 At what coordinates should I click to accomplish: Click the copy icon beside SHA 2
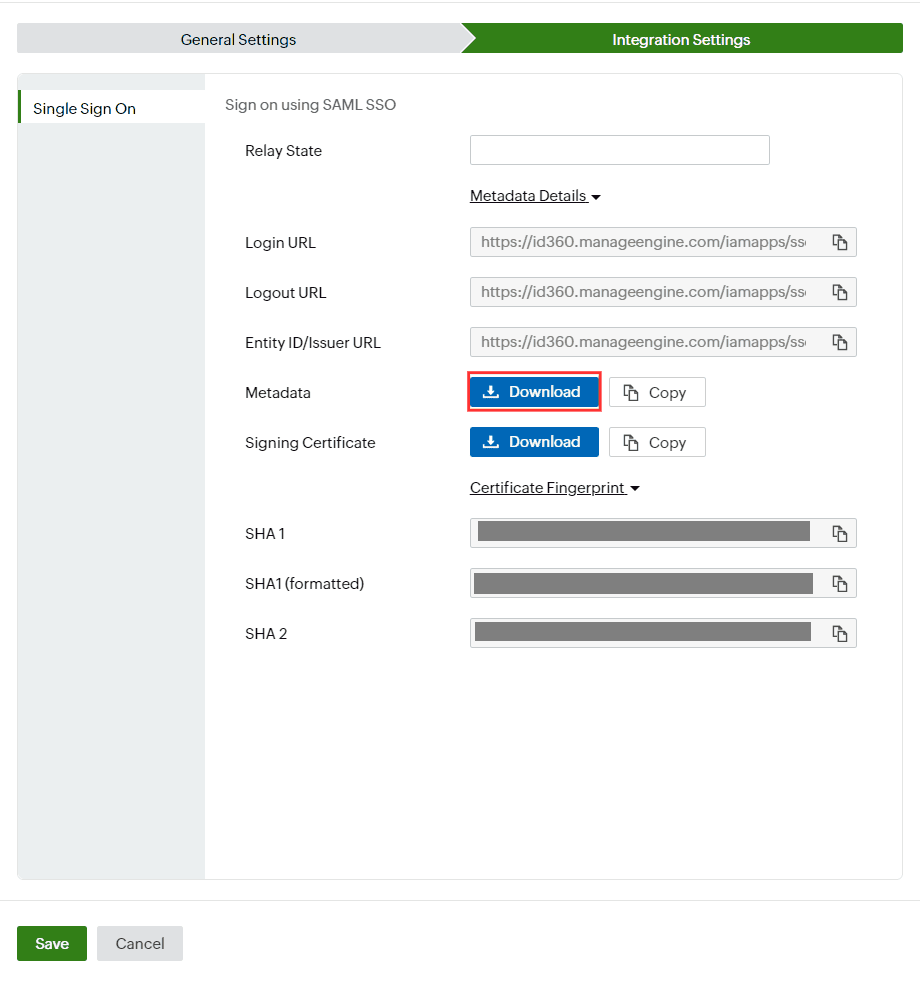[x=840, y=632]
